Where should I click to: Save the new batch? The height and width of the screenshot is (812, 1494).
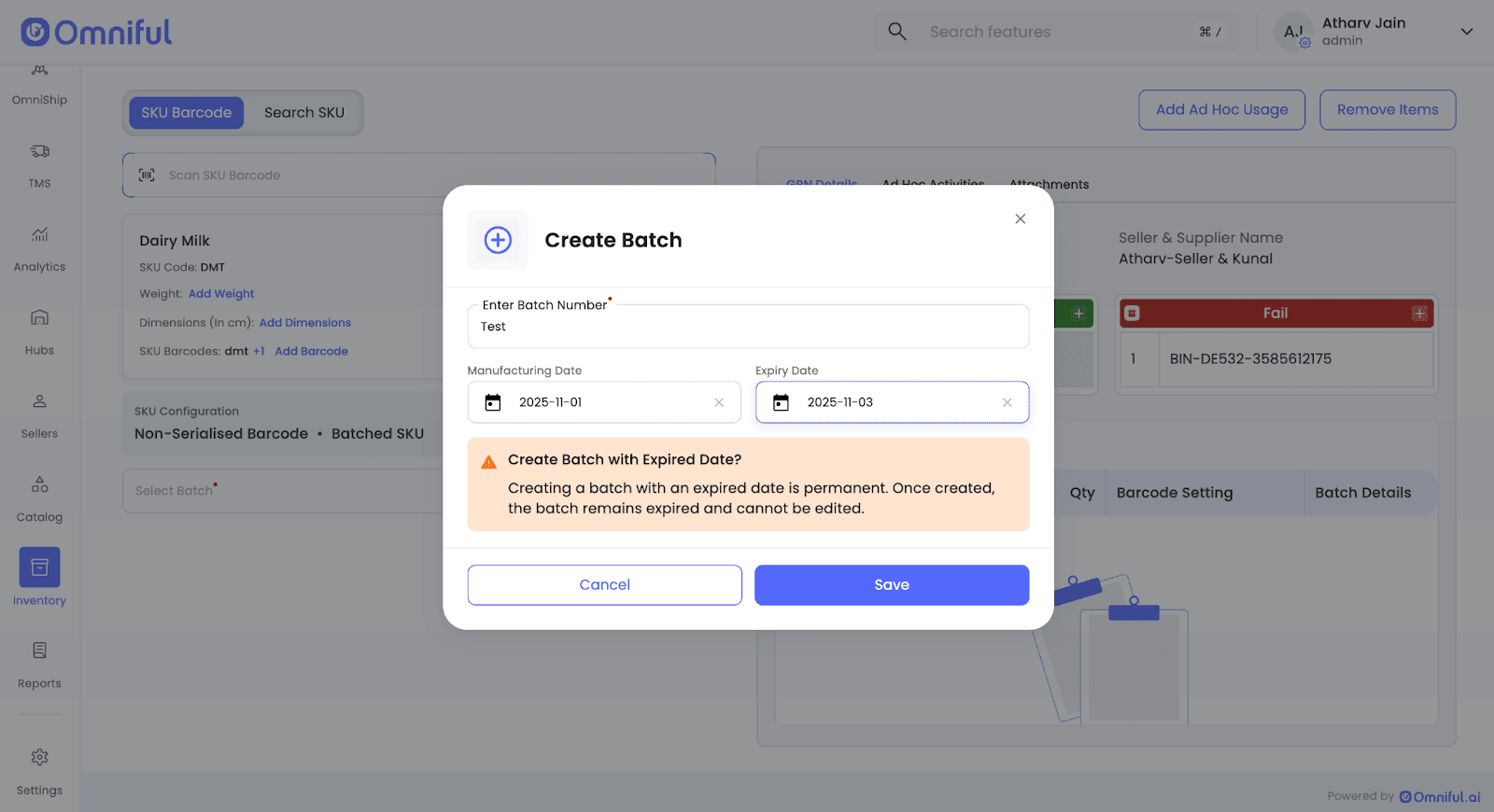point(891,585)
